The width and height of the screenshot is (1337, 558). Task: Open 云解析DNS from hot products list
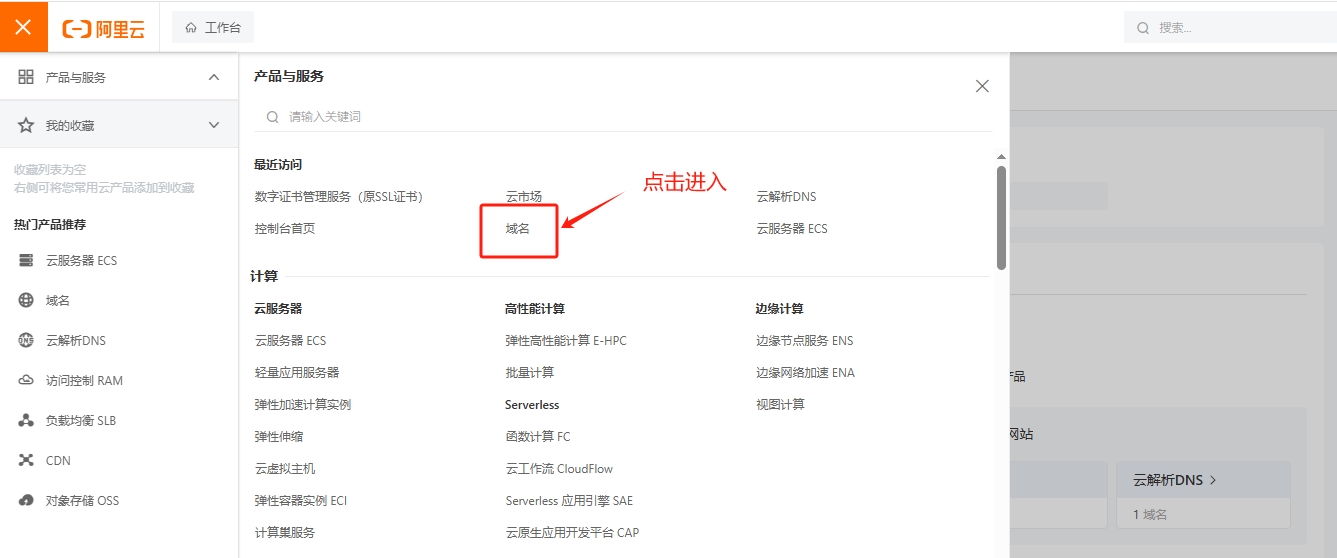76,340
